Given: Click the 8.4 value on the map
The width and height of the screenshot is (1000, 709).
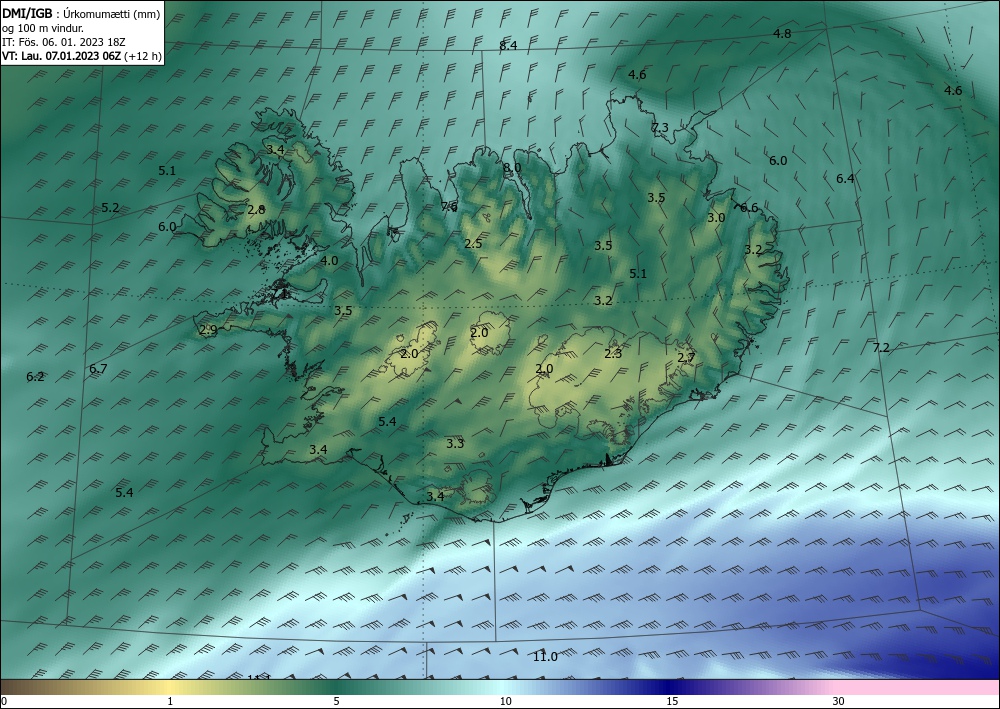Looking at the screenshot, I should pos(508,45).
